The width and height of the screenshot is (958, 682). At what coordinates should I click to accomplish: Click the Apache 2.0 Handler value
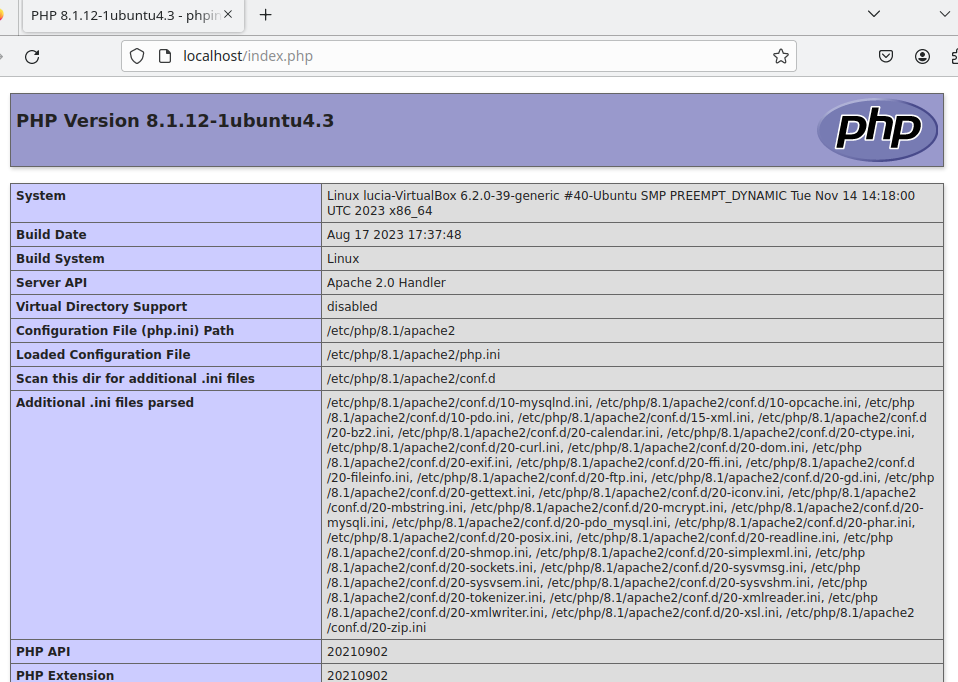[386, 283]
